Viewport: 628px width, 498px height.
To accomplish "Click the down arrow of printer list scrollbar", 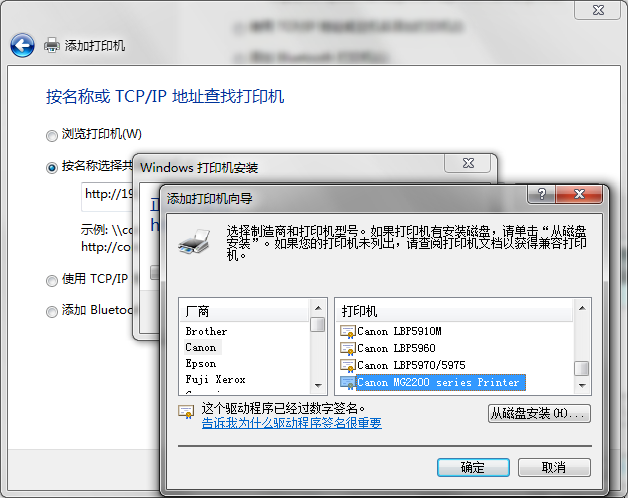I will [582, 385].
